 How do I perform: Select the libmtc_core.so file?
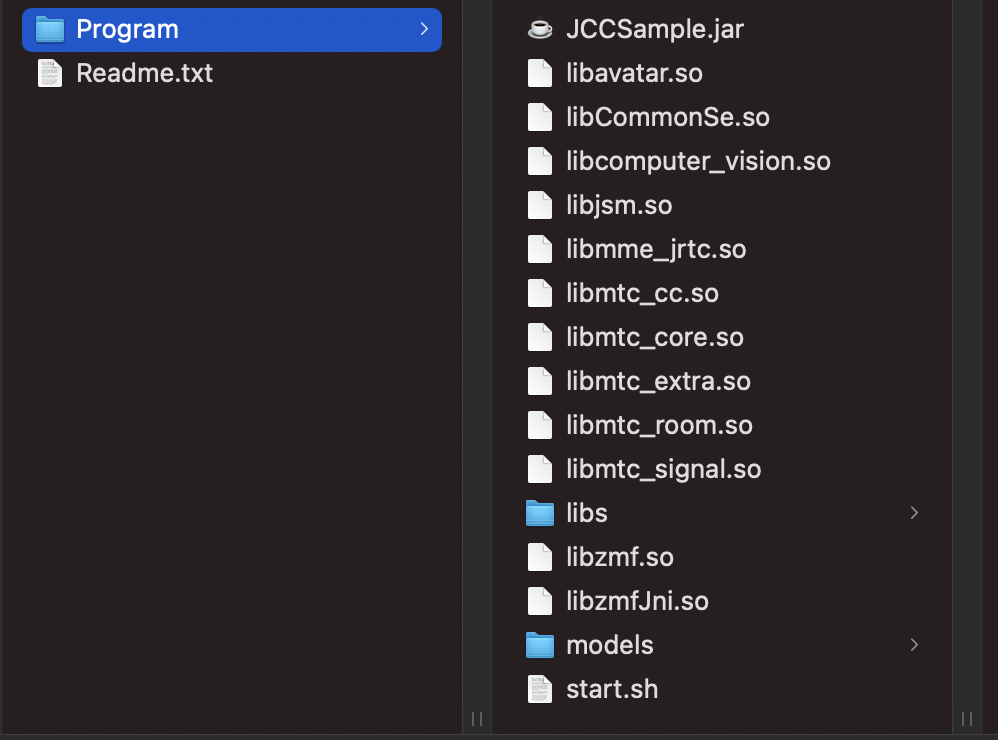tap(654, 337)
